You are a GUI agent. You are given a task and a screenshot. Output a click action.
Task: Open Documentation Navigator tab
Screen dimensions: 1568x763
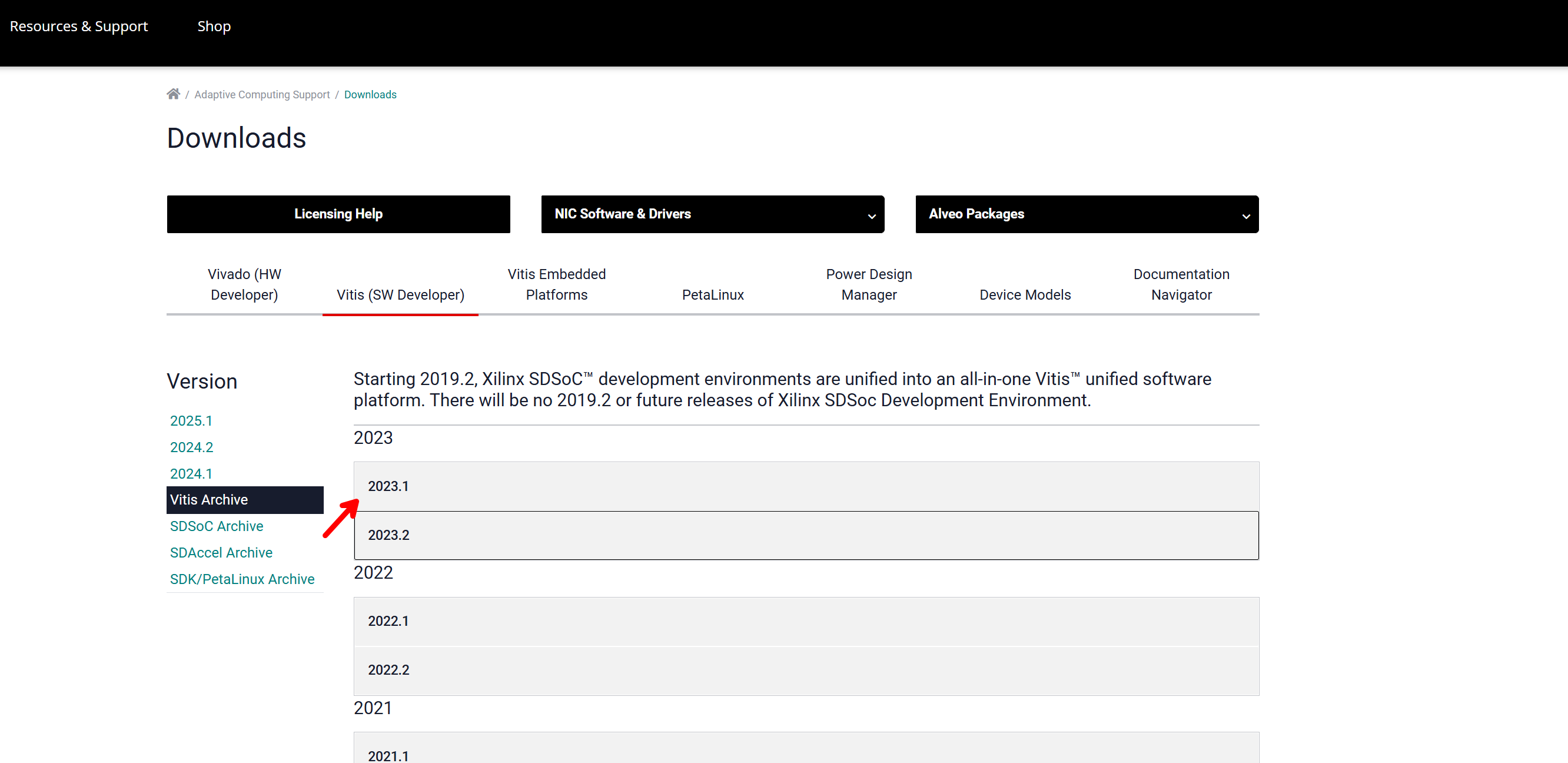(1180, 284)
